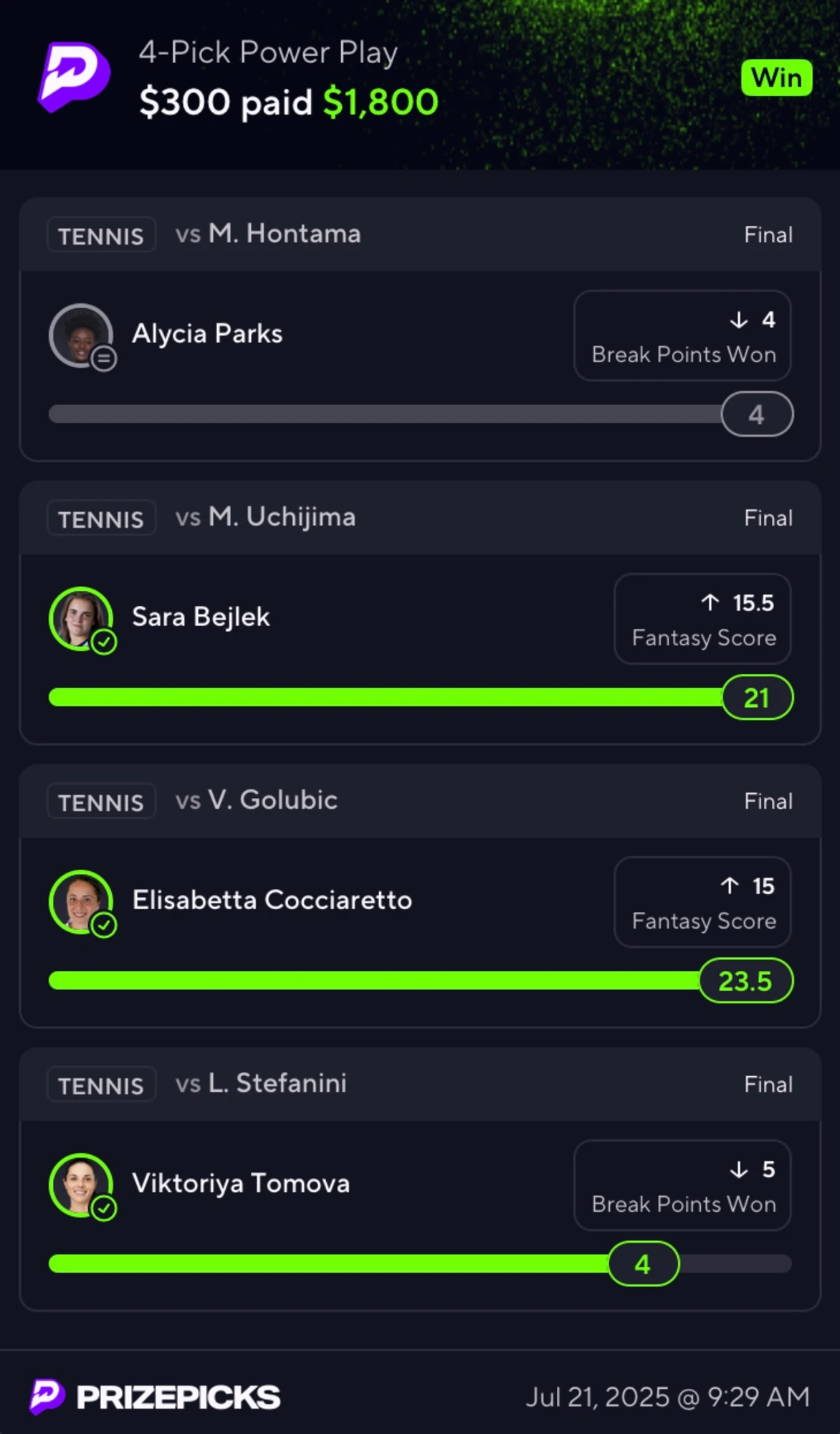This screenshot has height=1434, width=840.
Task: Tap the green checkmark on Elisabetta Cocciaretto
Action: pyautogui.click(x=104, y=924)
